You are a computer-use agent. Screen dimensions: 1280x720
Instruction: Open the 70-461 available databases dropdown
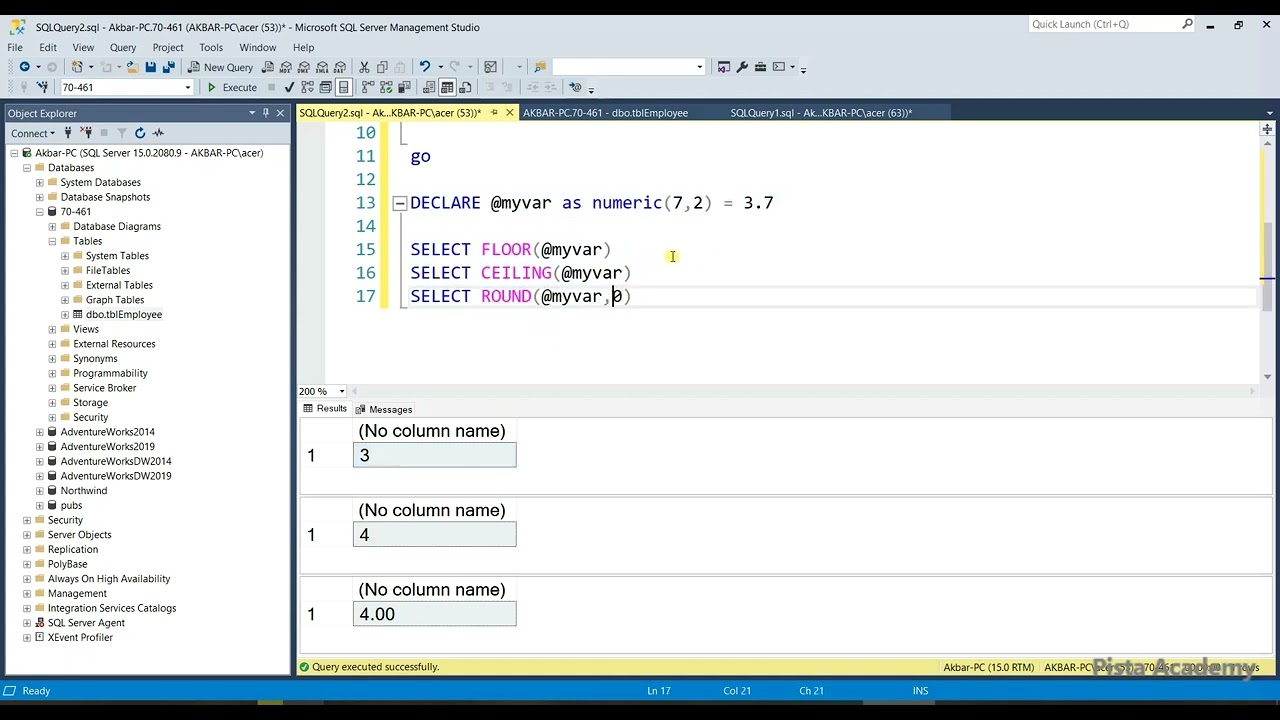[187, 87]
